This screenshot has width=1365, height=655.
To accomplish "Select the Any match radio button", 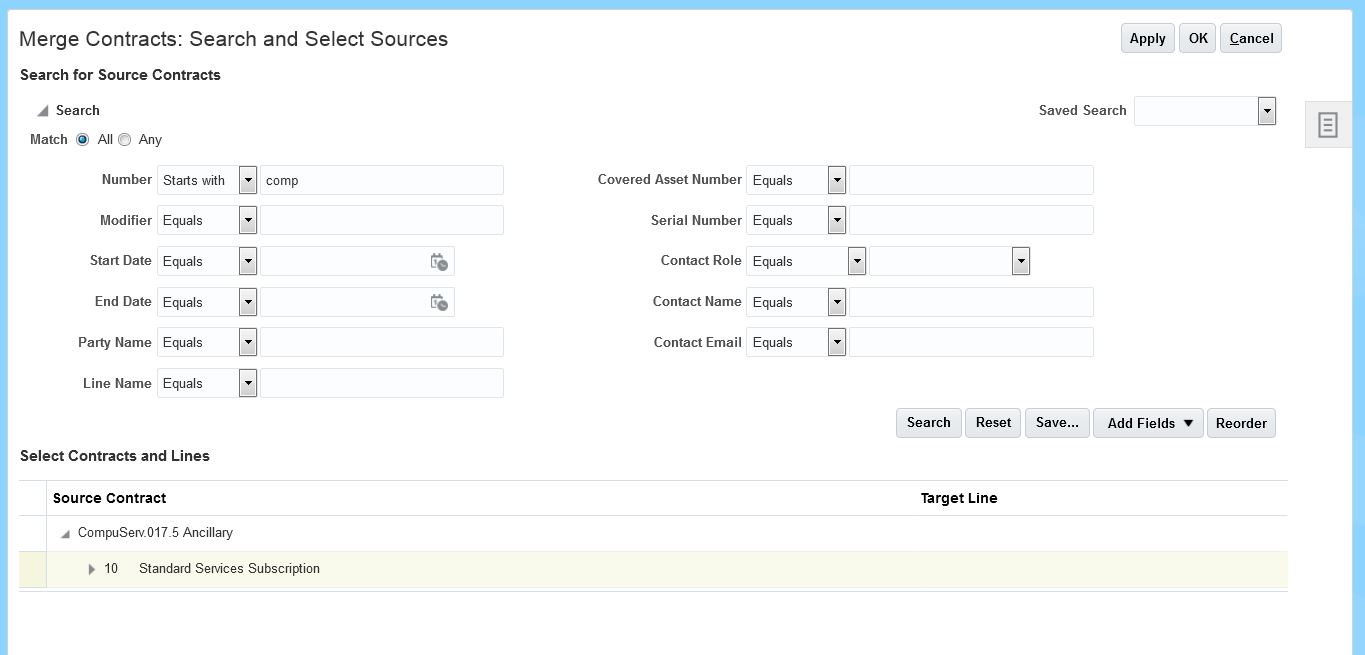I will click(x=125, y=140).
